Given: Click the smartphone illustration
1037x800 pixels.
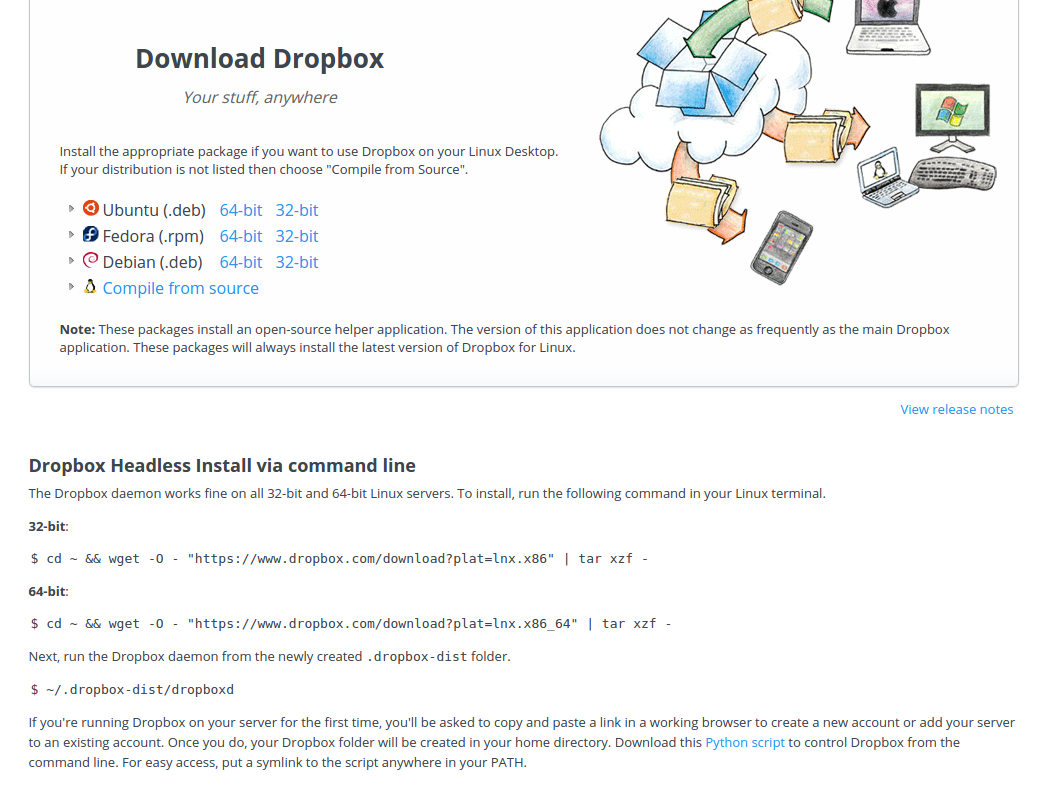Looking at the screenshot, I should (781, 247).
